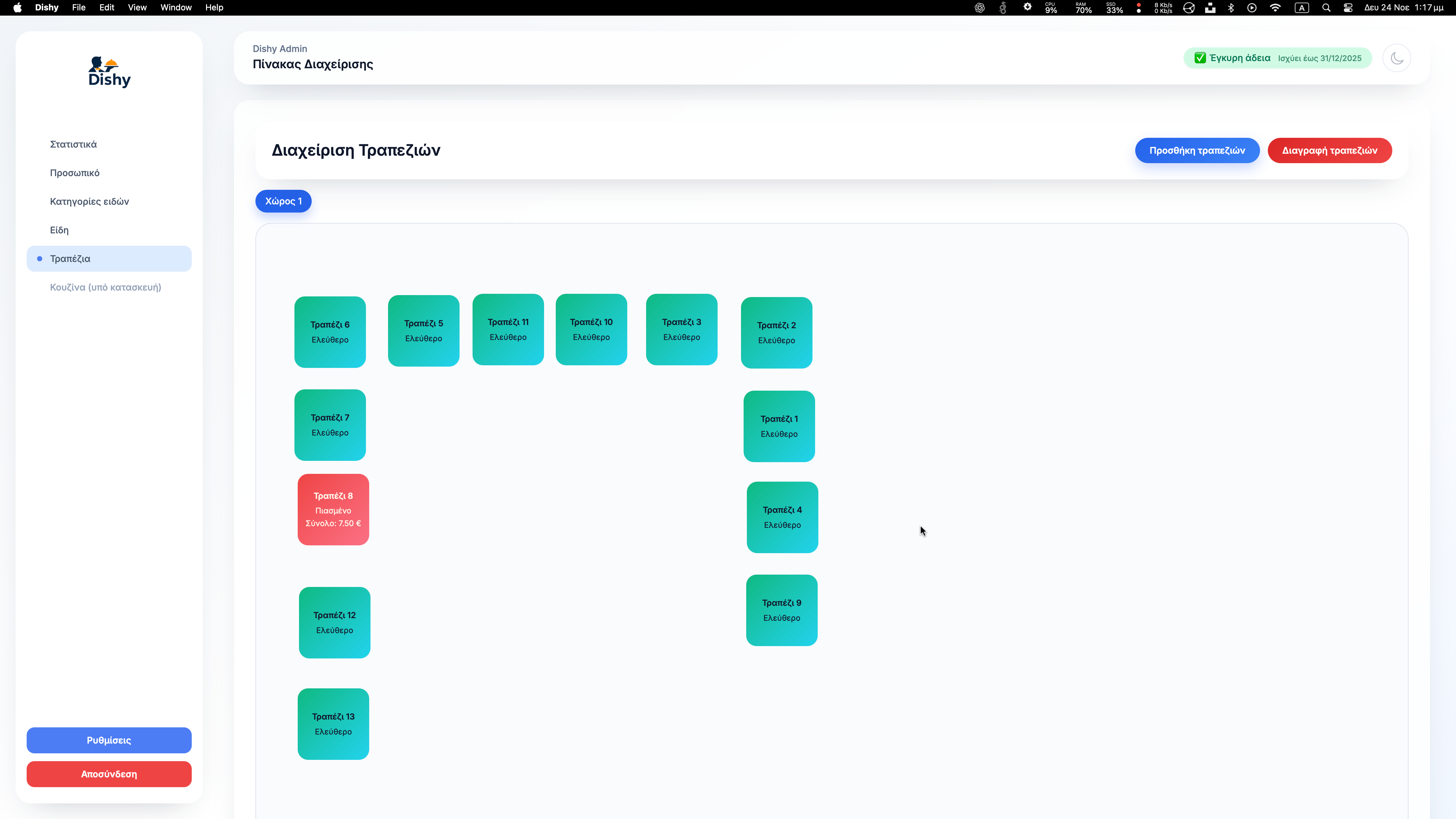Select the Χώρος 1 tab
1456x819 pixels.
(283, 201)
